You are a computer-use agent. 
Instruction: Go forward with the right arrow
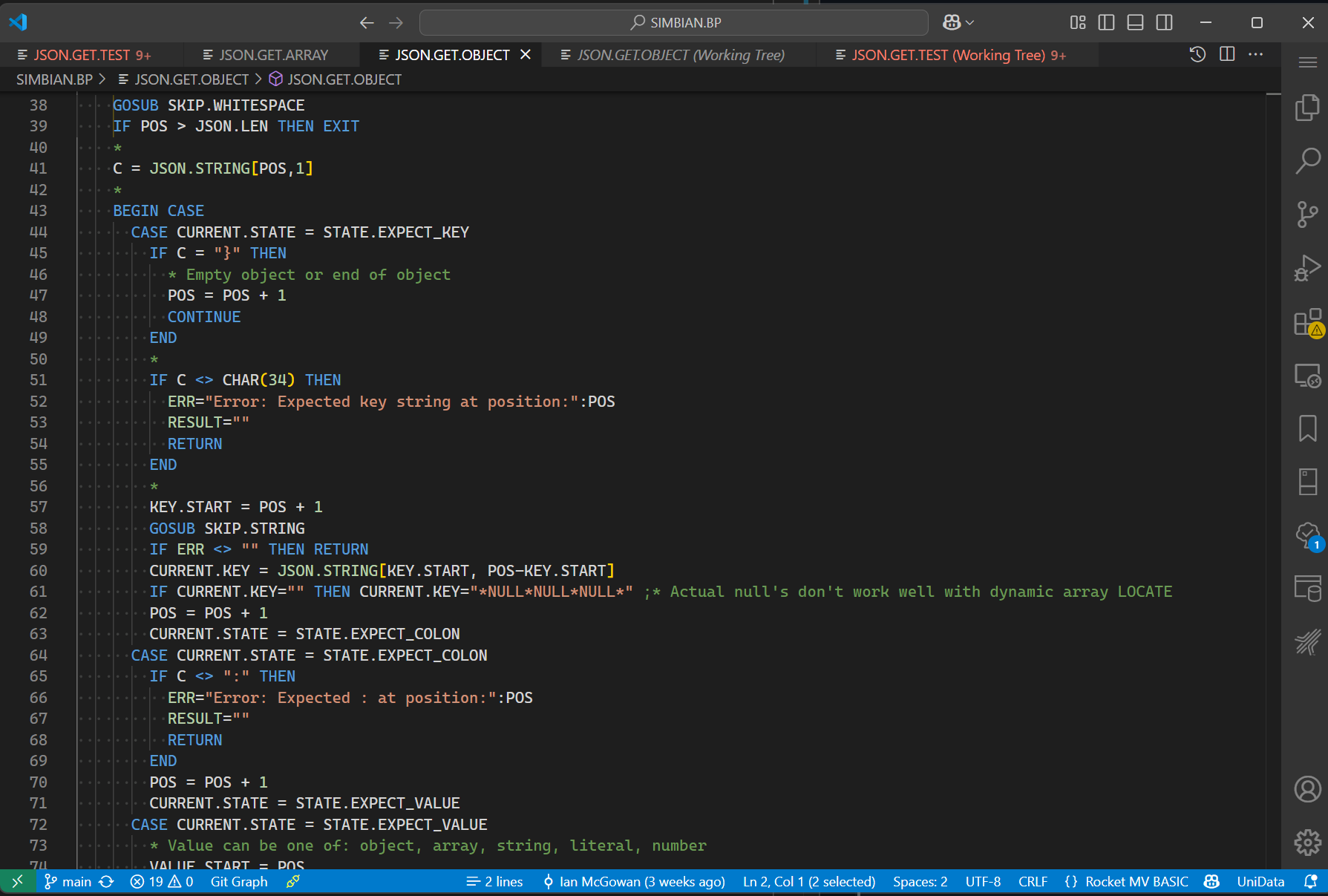pos(396,23)
